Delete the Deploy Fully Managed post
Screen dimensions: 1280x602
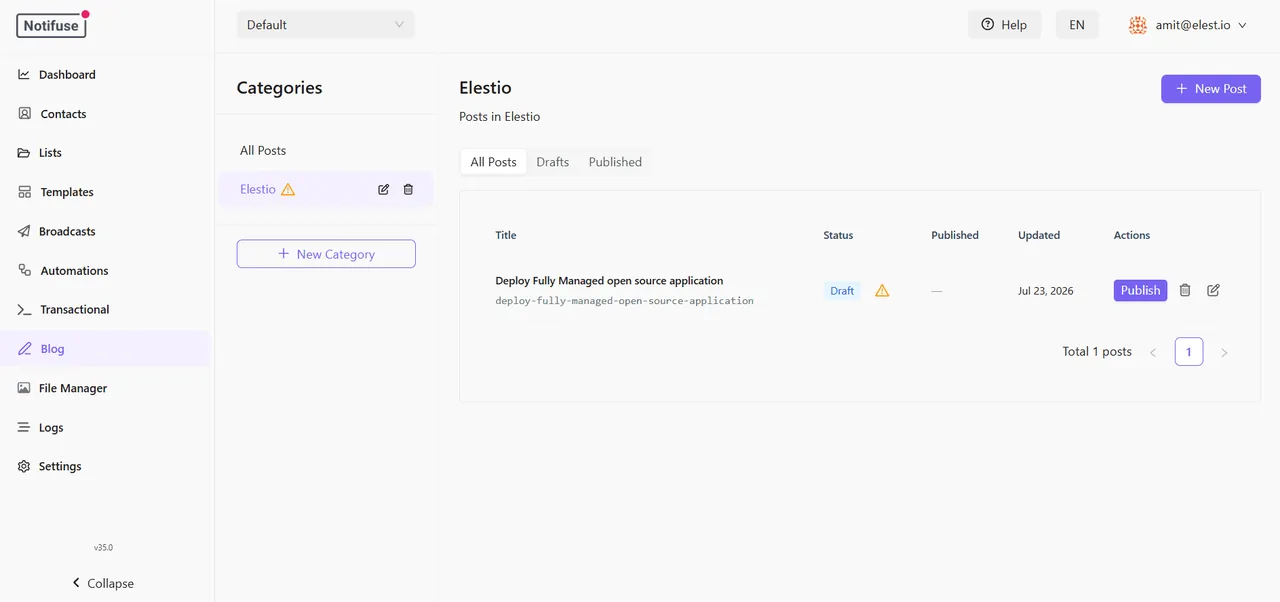pos(1185,290)
